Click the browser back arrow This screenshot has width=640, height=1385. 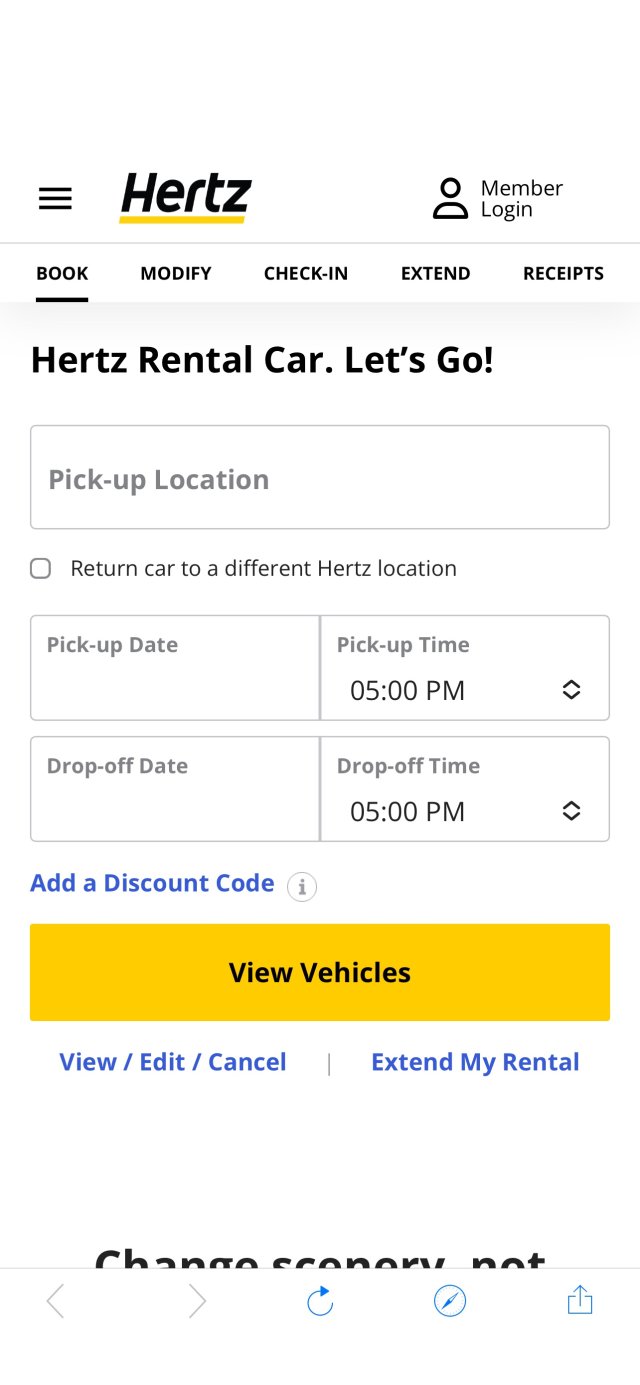55,1300
